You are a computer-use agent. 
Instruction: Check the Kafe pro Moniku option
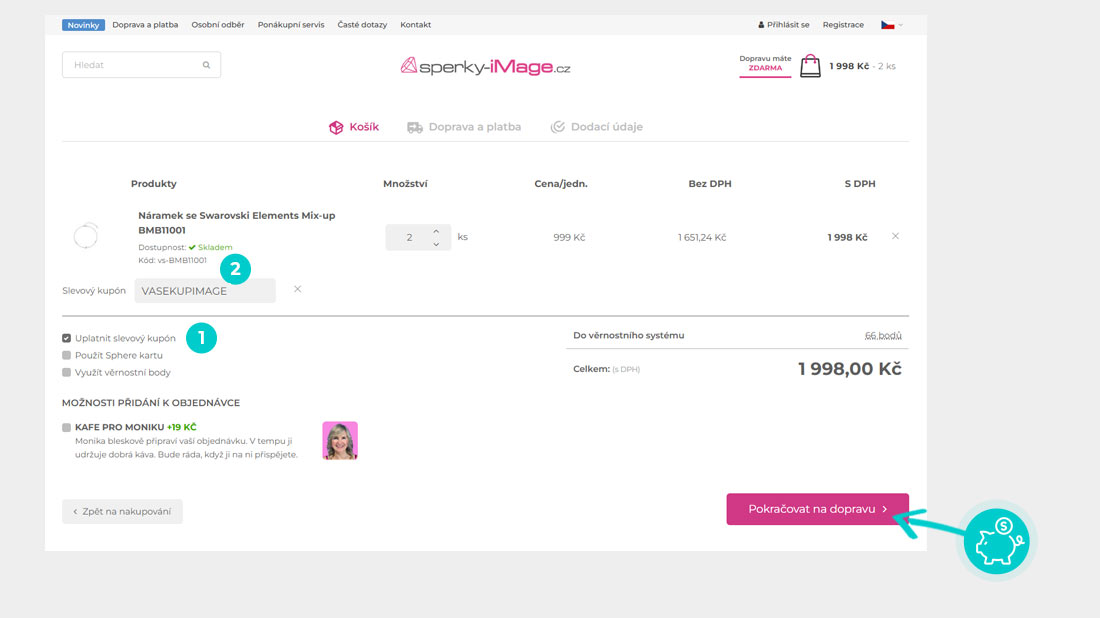pos(67,427)
